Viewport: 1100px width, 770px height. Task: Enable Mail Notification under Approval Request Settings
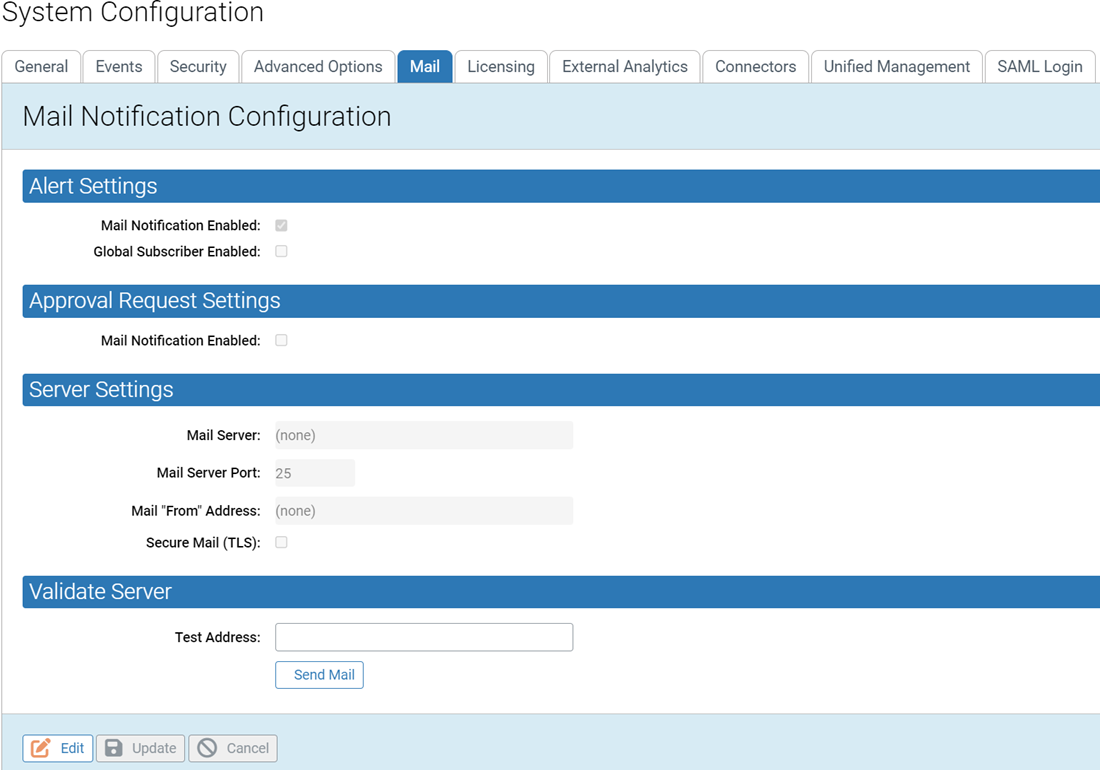click(x=281, y=340)
